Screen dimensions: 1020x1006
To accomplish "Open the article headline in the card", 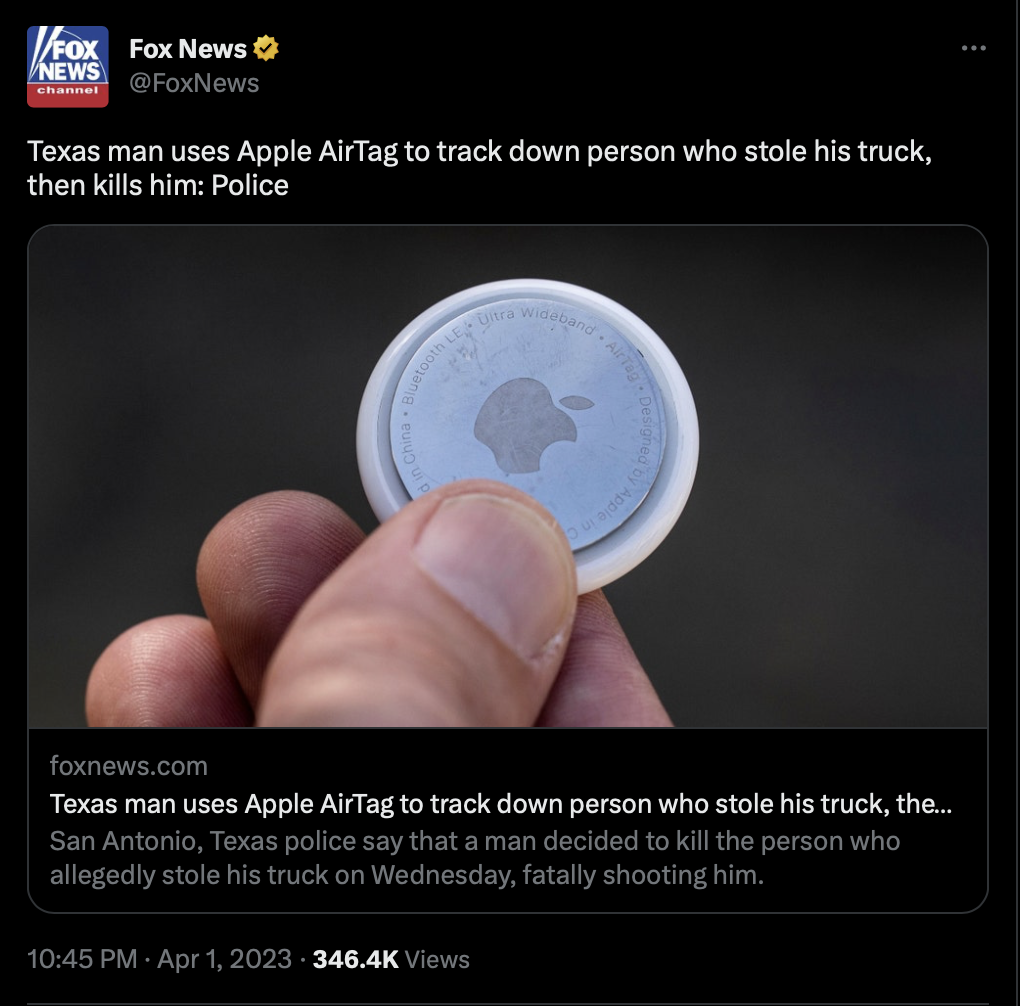I will point(500,804).
